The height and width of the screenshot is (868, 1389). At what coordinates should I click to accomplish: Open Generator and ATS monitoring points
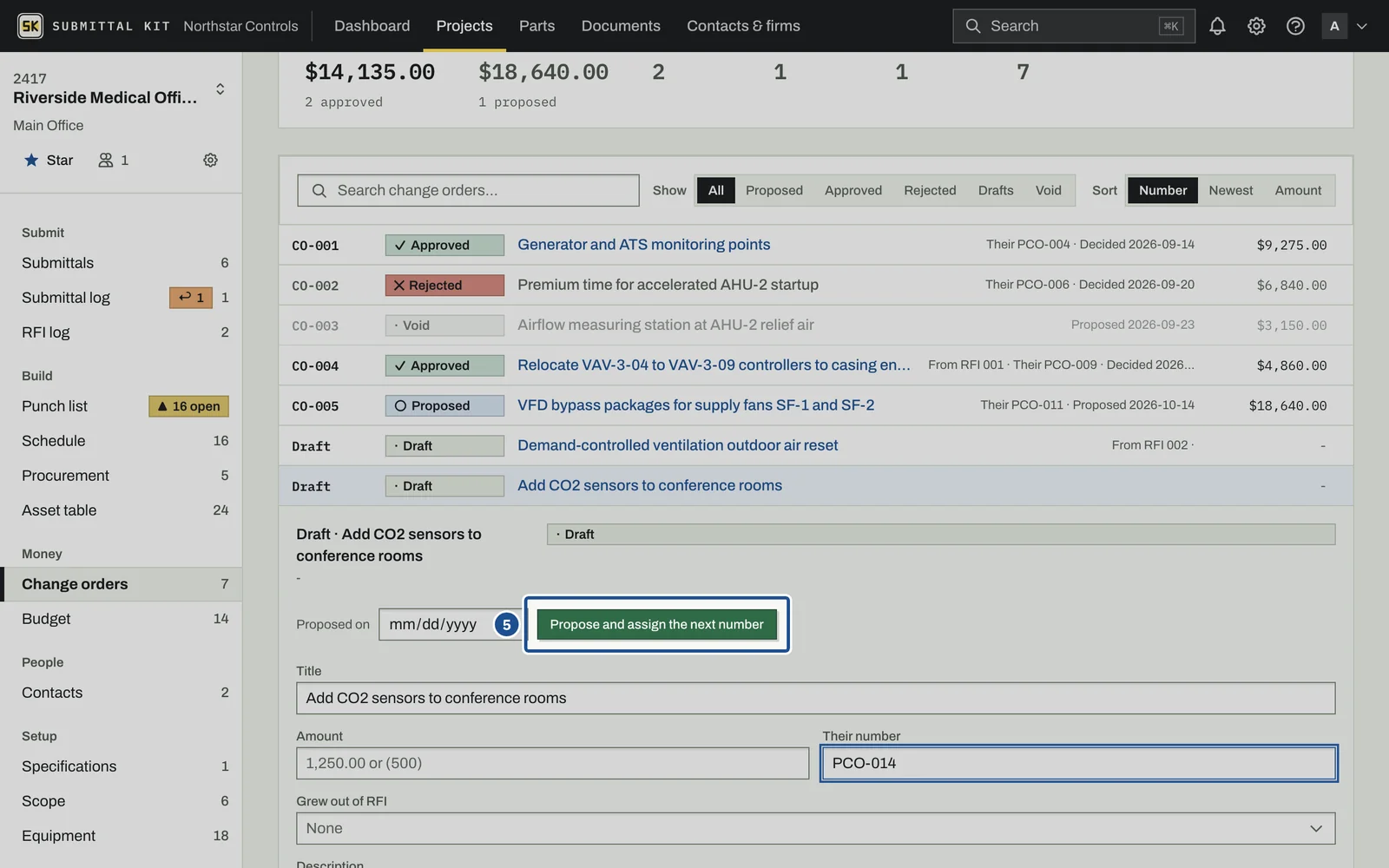[x=643, y=245]
